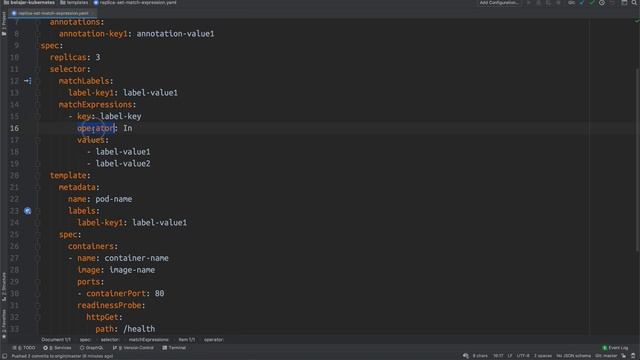The image size is (640, 360).
Task: Collapse fold marker on line 15 key
Action: coord(37,116)
